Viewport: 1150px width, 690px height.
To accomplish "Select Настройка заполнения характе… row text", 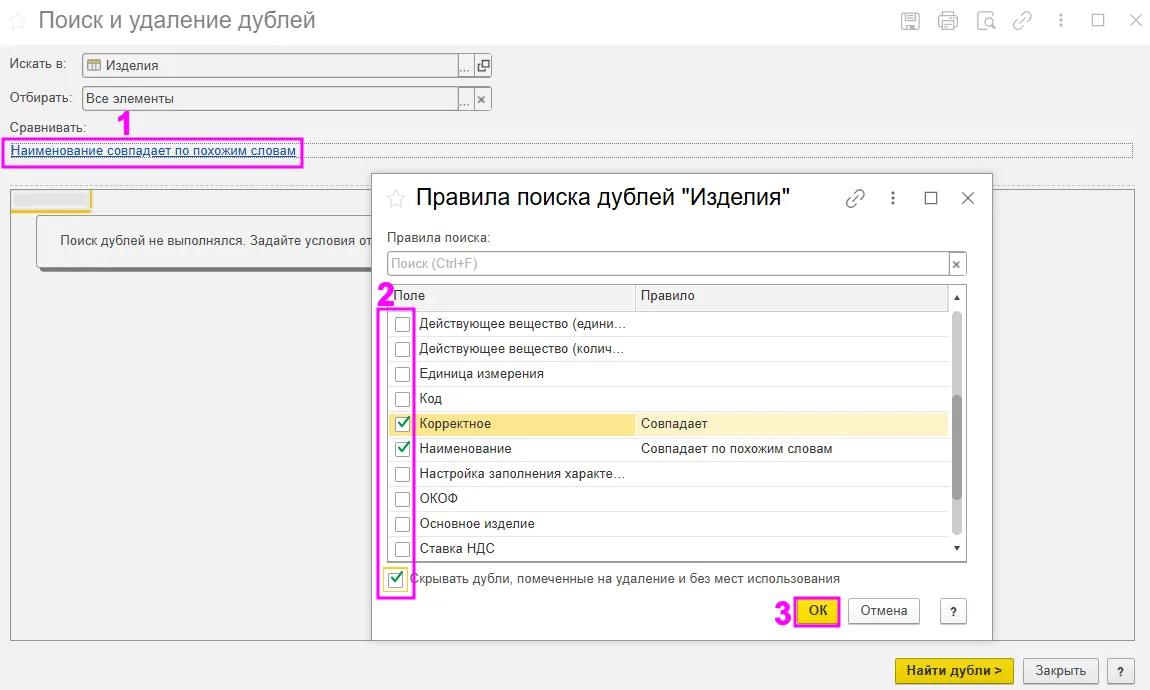I will [522, 474].
